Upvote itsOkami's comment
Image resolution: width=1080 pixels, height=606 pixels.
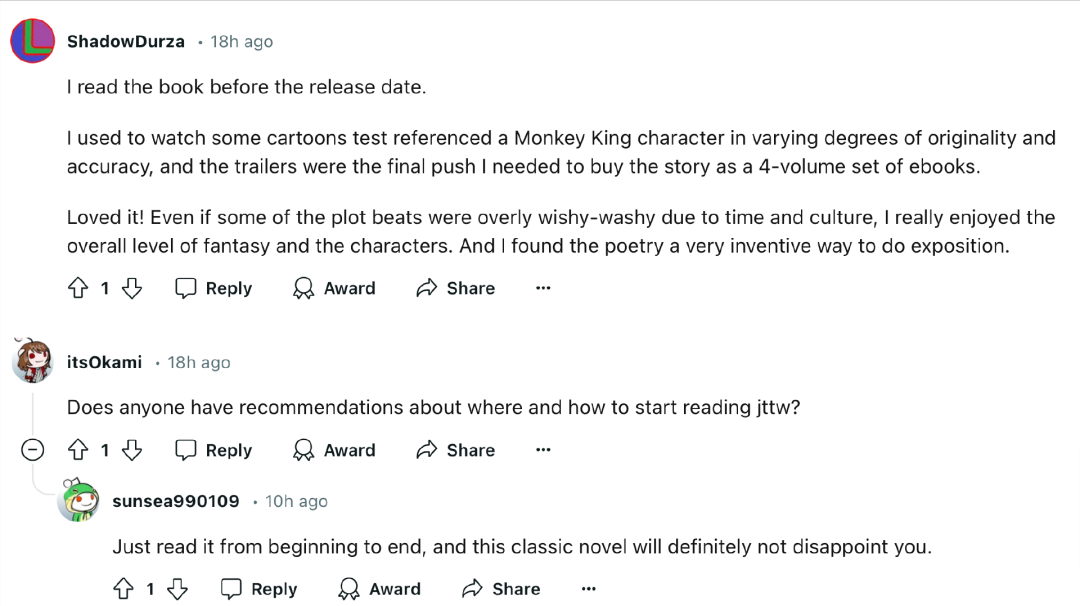click(x=78, y=450)
